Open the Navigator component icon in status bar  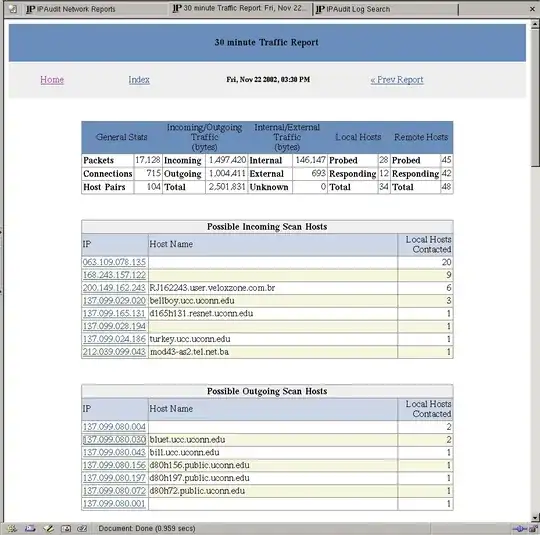point(12,528)
